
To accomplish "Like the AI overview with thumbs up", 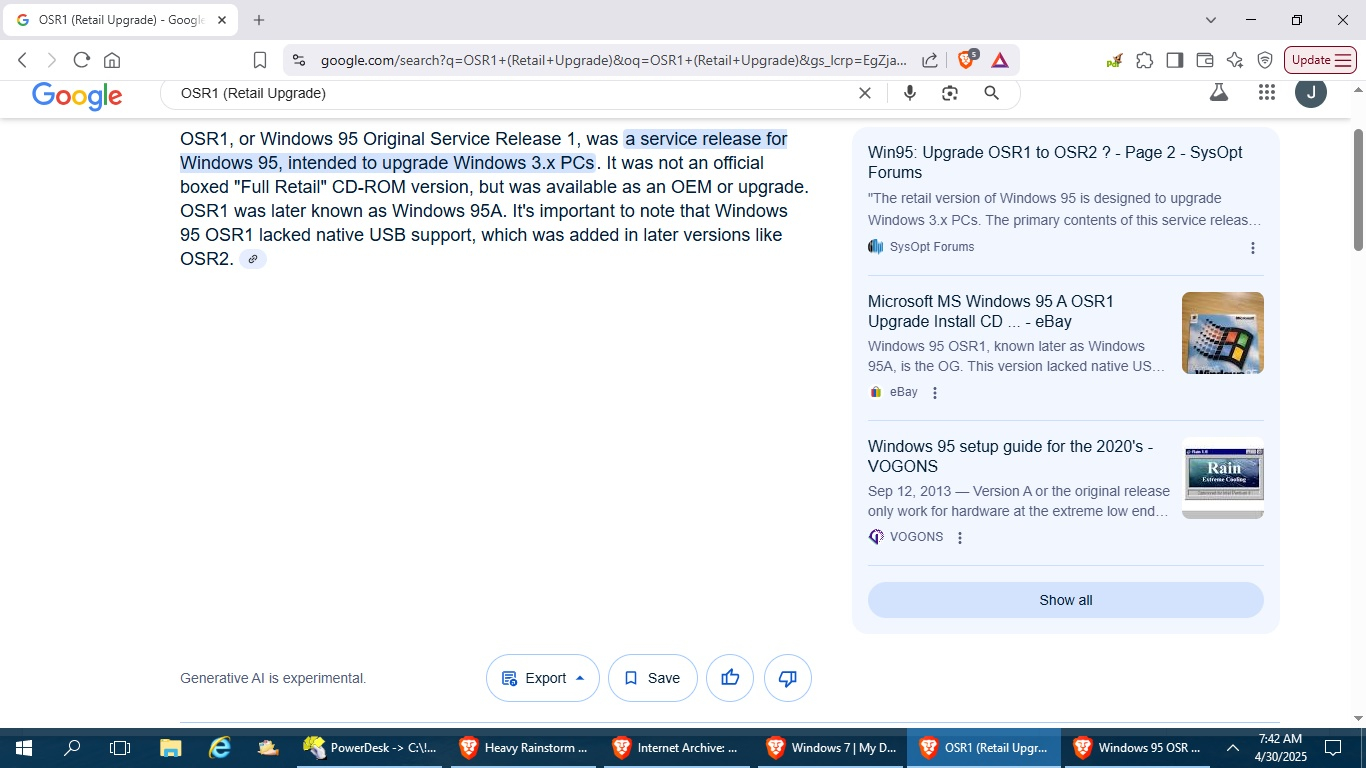I will pos(730,678).
